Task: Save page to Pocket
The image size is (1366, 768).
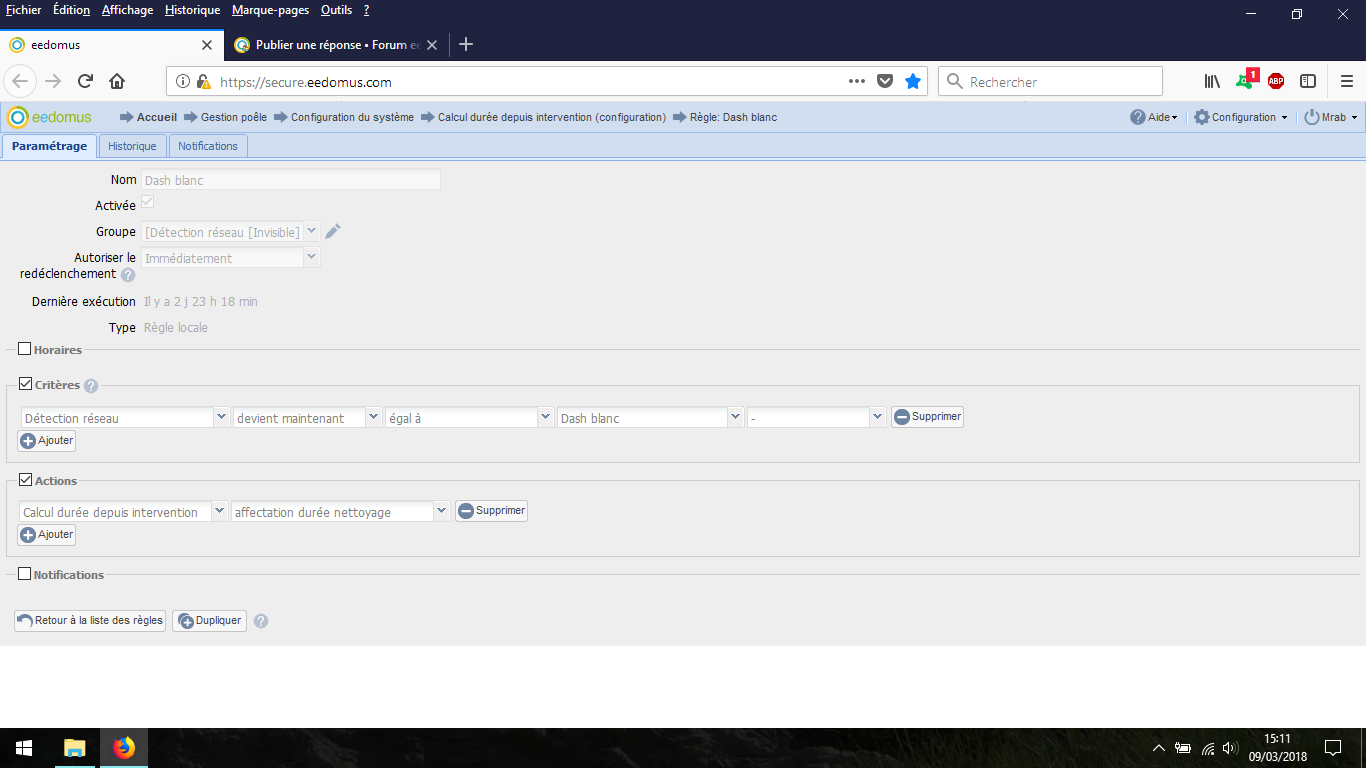Action: (x=885, y=81)
